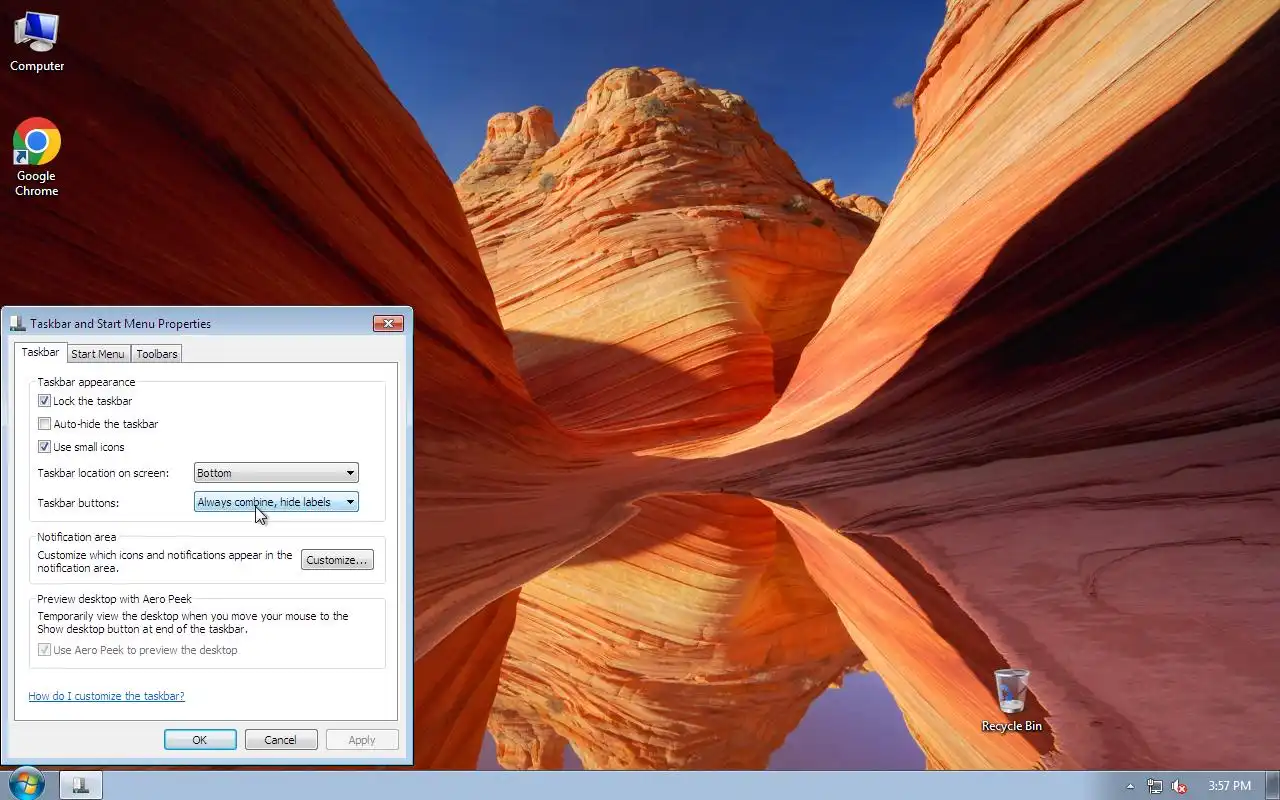Open How do I customize the taskbar link
The image size is (1280, 800).
point(106,696)
